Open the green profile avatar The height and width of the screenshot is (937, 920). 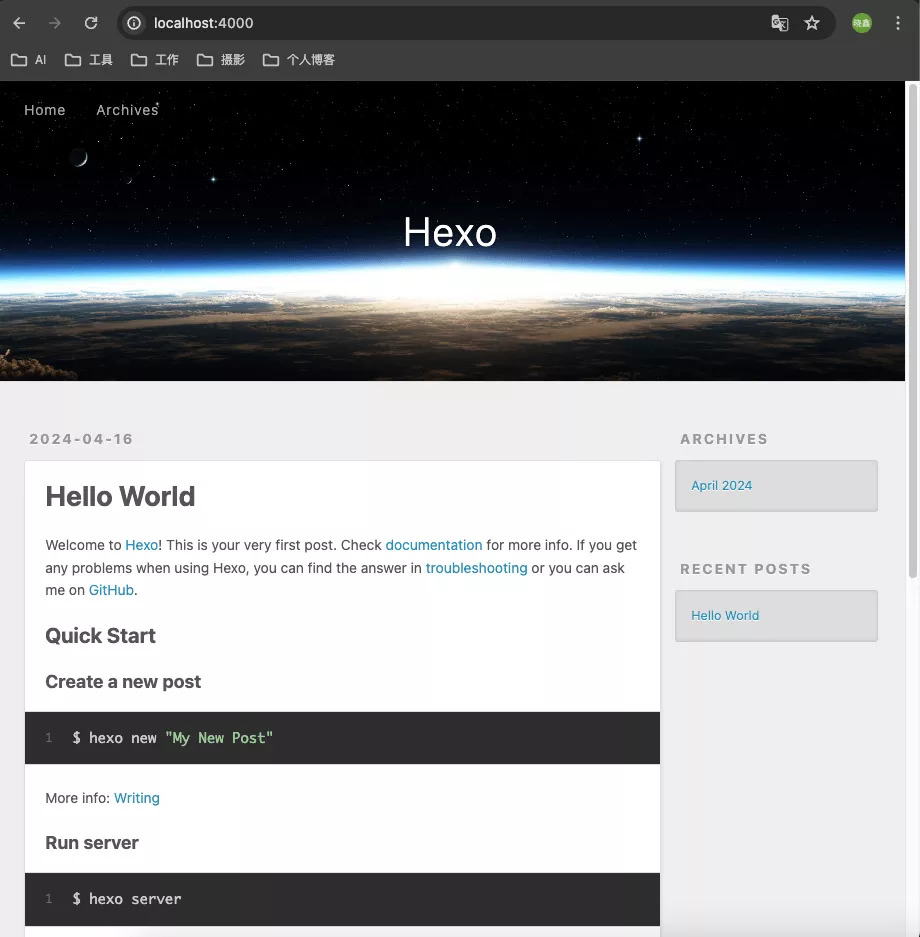tap(861, 23)
